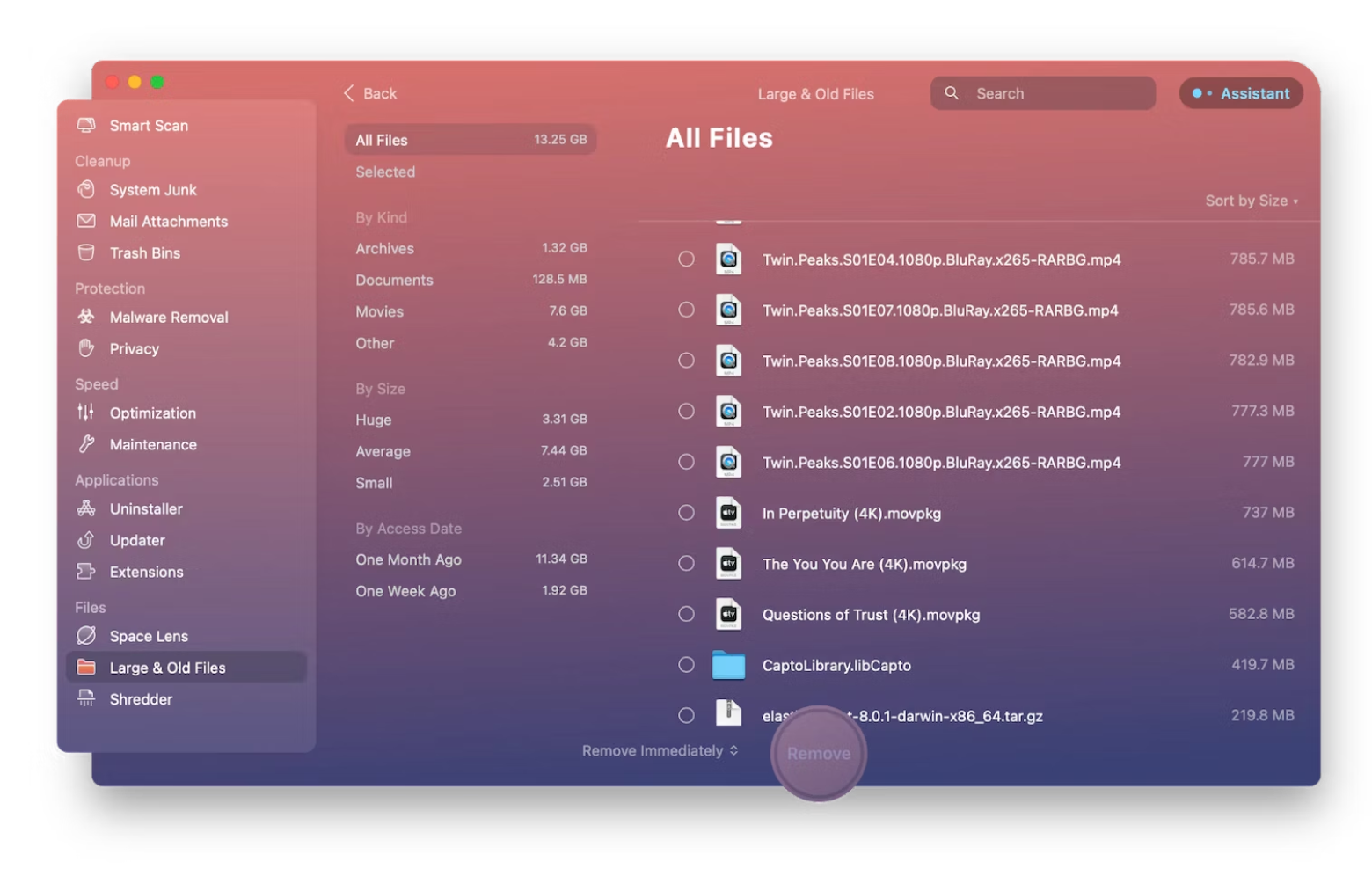Filter by Small size
The height and width of the screenshot is (869, 1372).
coord(471,483)
